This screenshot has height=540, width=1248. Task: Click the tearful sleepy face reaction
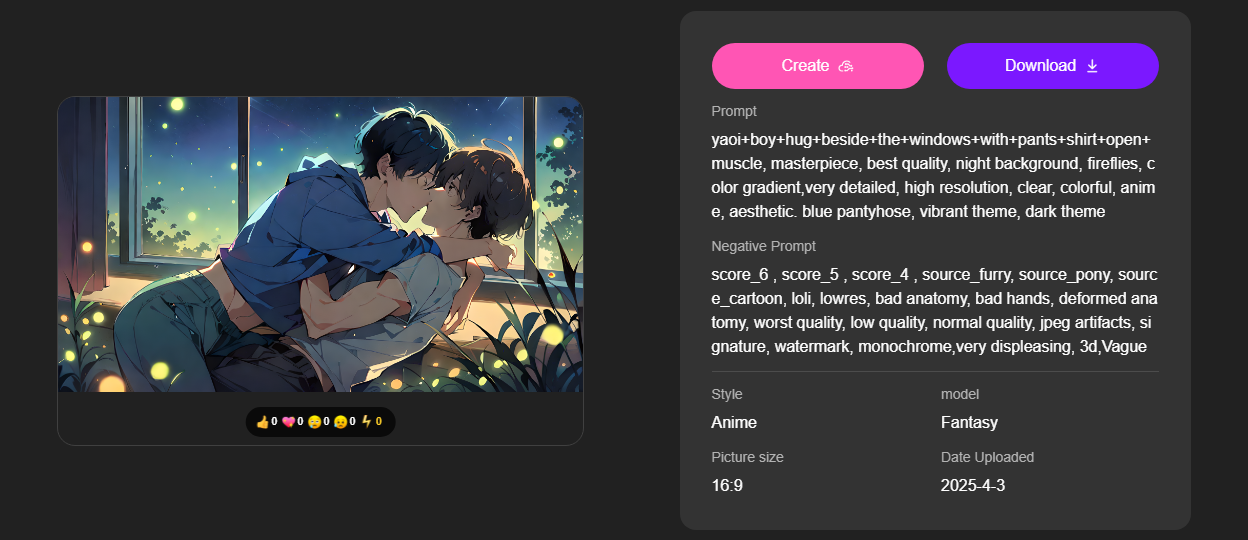pyautogui.click(x=314, y=422)
